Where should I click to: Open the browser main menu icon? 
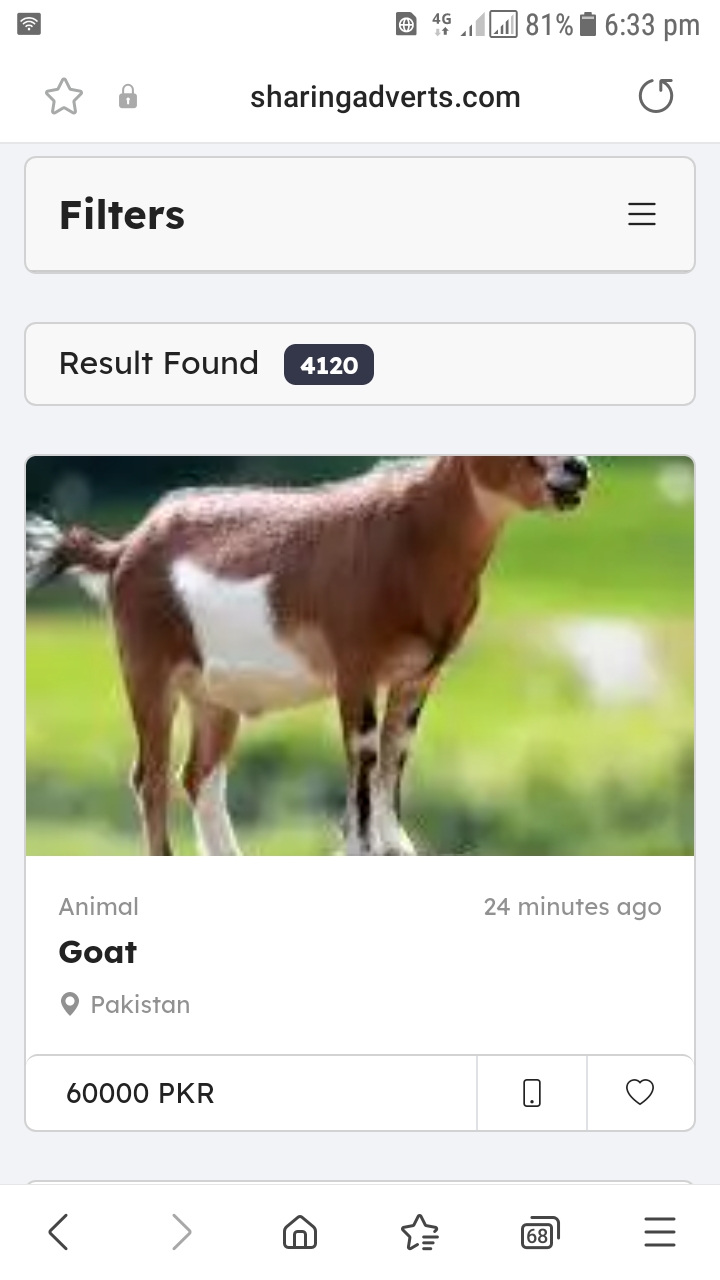pos(660,1232)
